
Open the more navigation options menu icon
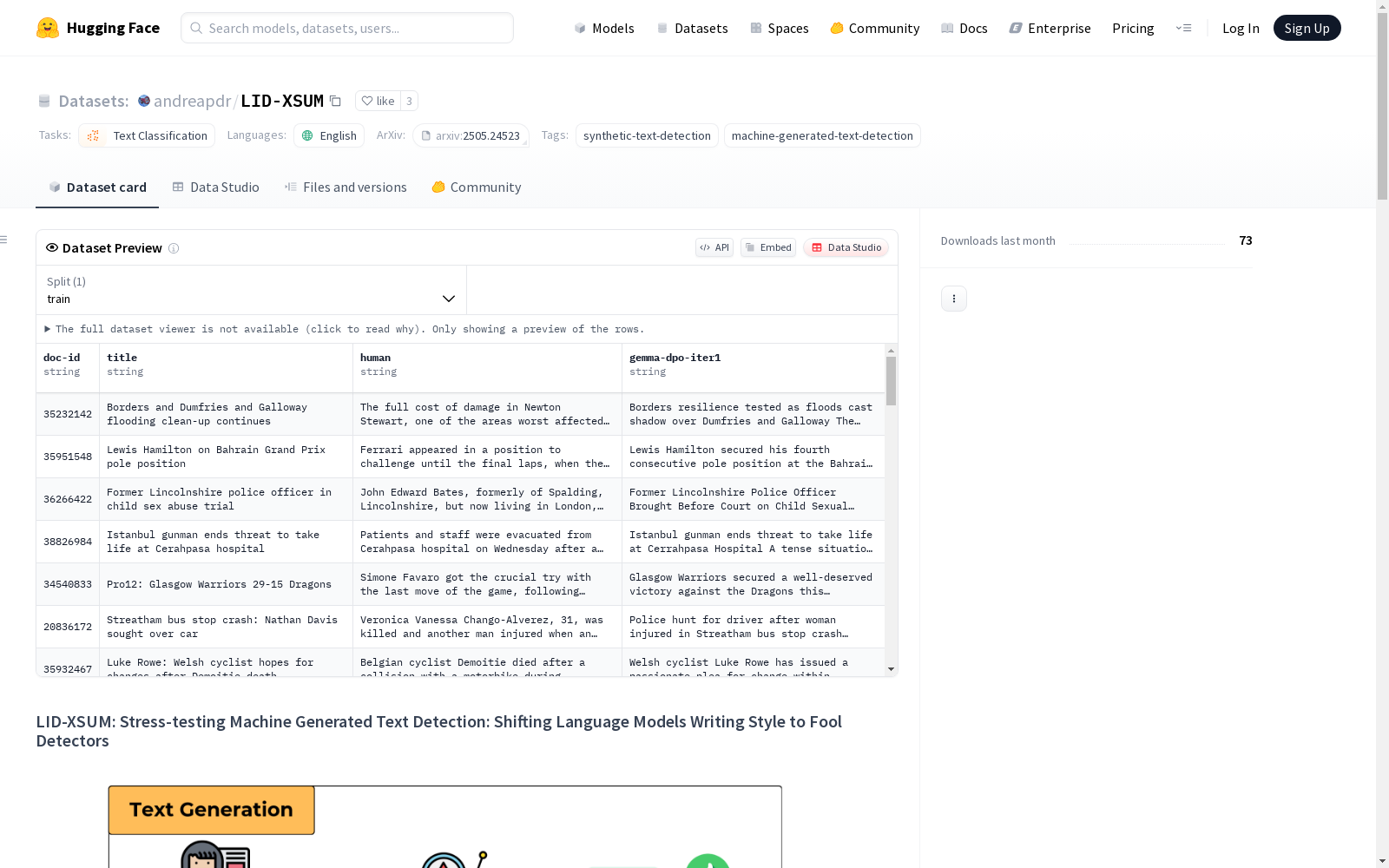point(1183,28)
